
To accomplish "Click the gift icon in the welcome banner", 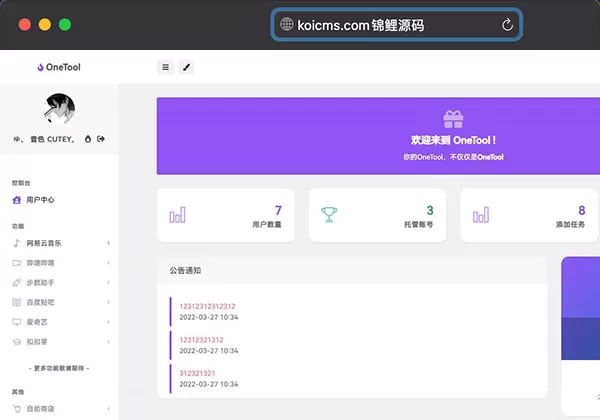I will coord(453,119).
